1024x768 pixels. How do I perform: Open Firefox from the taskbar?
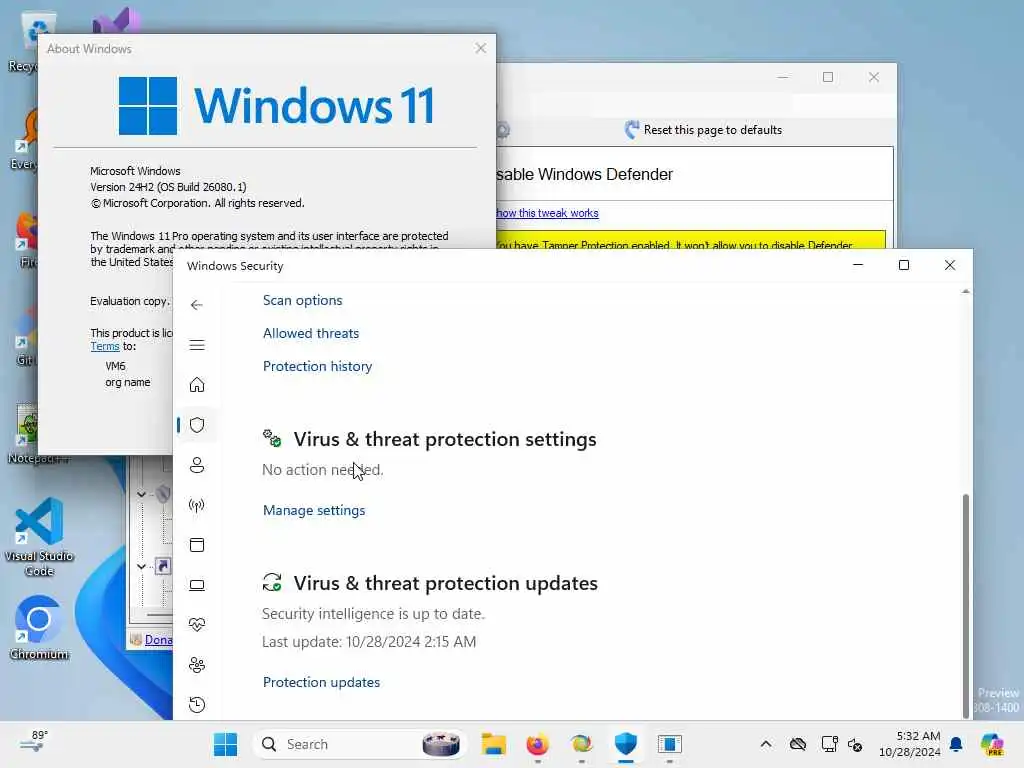pyautogui.click(x=537, y=744)
